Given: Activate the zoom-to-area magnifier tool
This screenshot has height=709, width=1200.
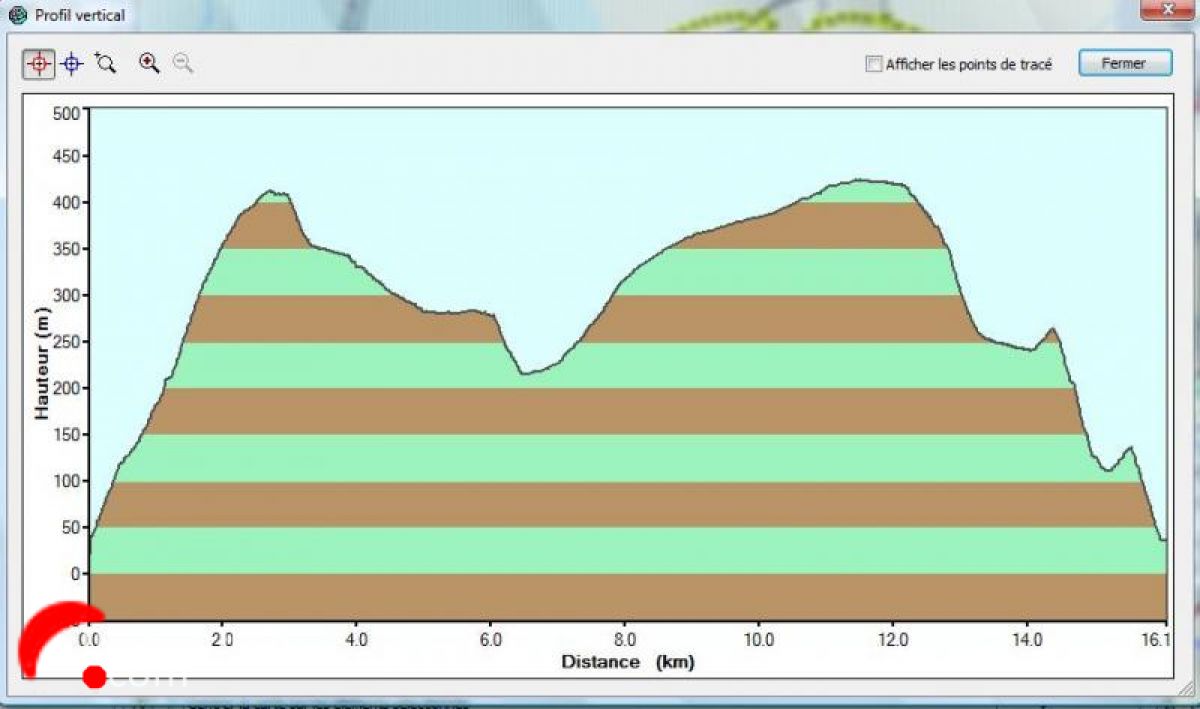Looking at the screenshot, I should (x=105, y=64).
